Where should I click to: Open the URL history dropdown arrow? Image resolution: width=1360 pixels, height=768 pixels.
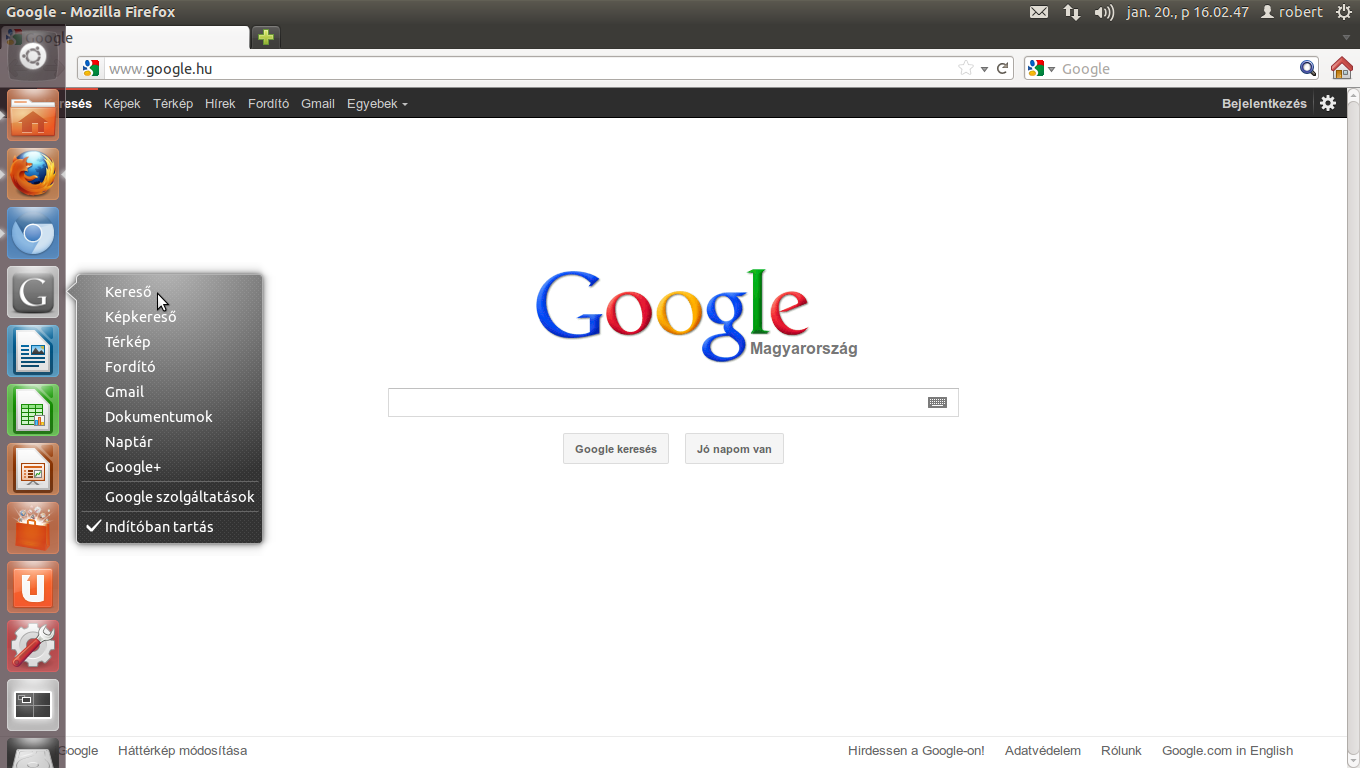tap(984, 69)
